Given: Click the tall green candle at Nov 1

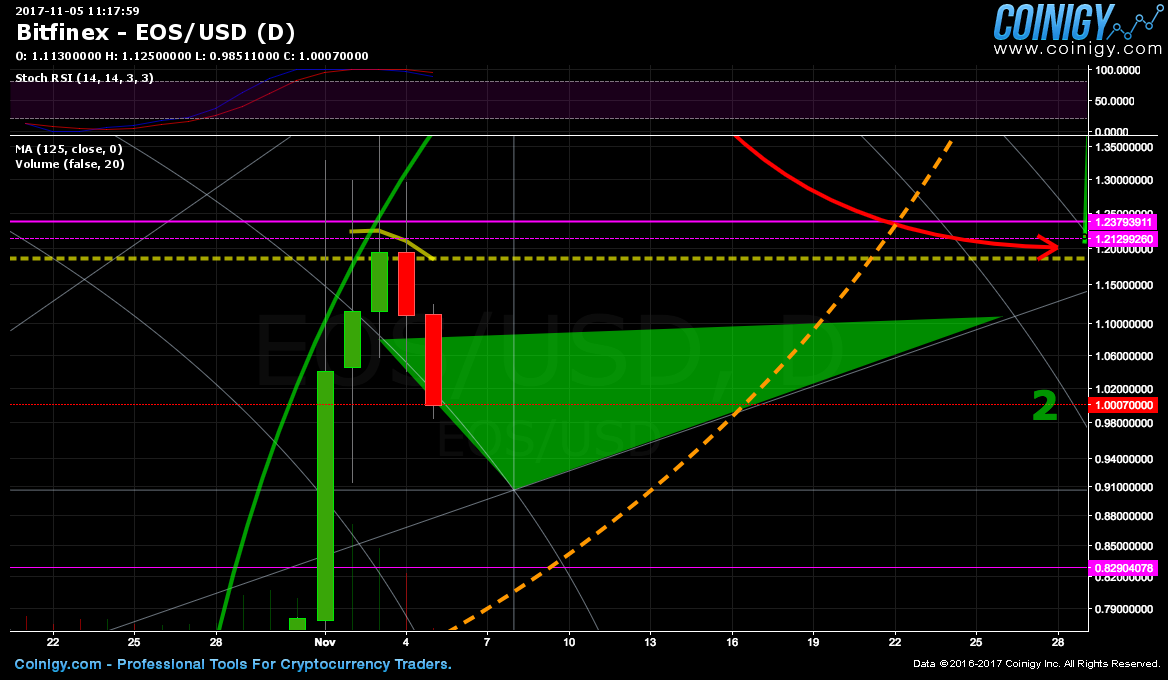Looking at the screenshot, I should click(326, 495).
